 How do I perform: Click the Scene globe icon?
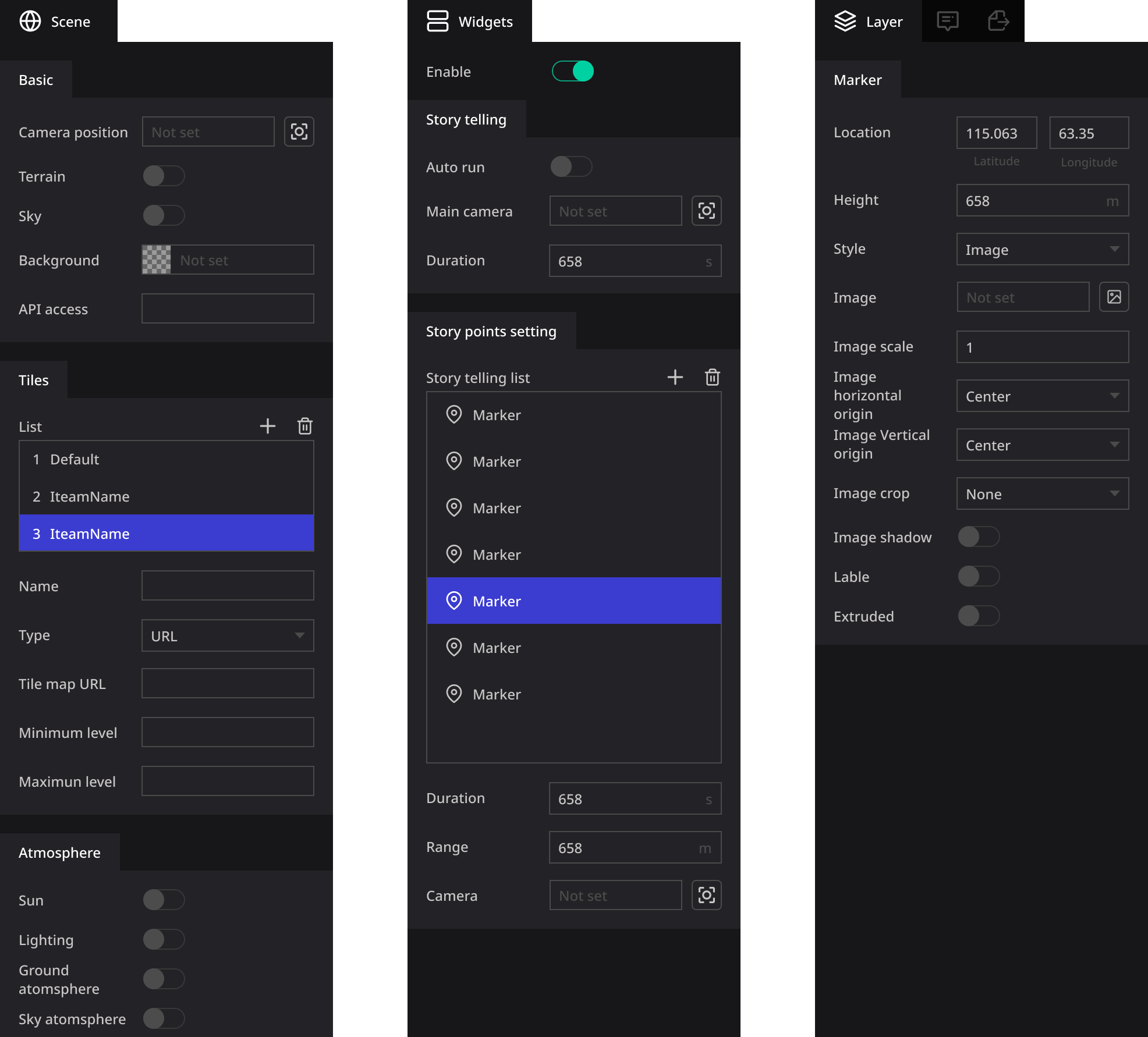tap(30, 22)
